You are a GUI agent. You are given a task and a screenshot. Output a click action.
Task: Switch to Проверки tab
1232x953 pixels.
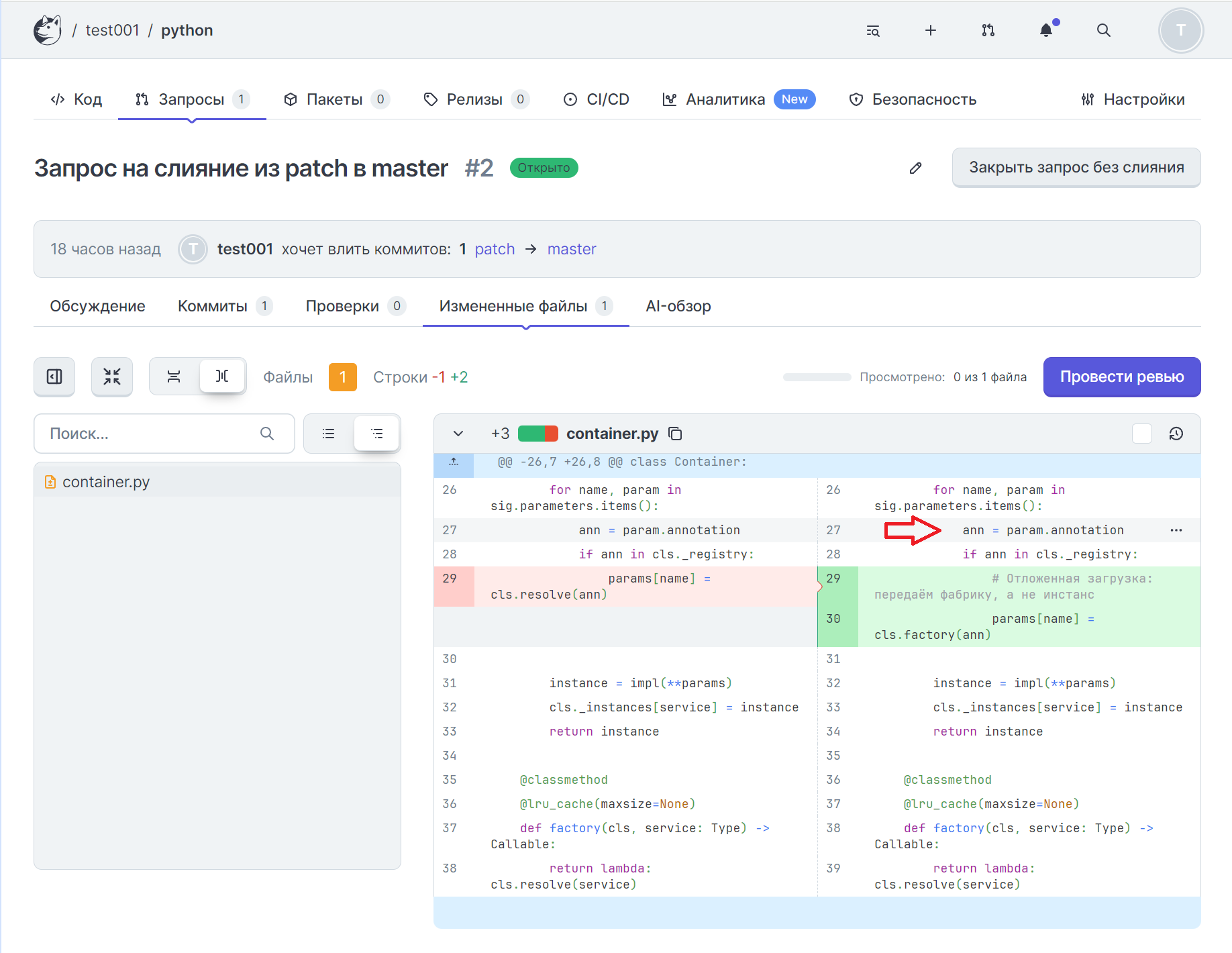[356, 306]
